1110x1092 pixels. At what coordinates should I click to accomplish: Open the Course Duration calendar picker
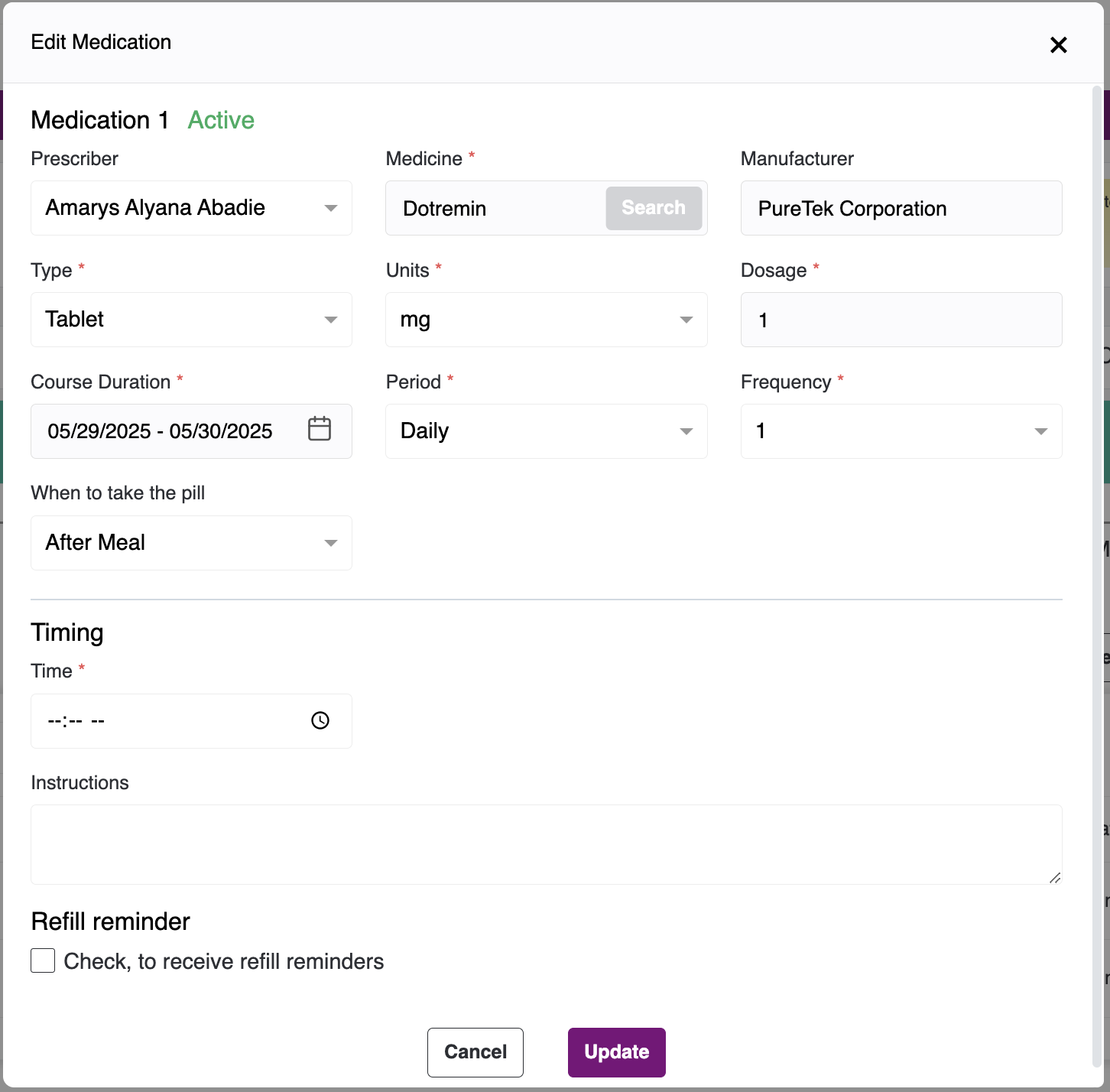(x=320, y=429)
